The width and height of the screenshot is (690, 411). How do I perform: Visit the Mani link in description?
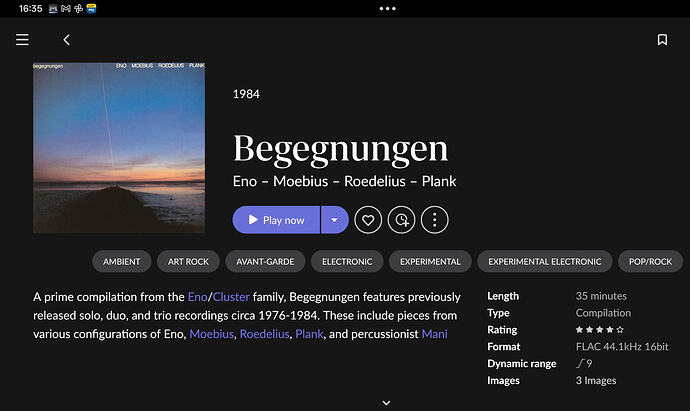tap(433, 333)
